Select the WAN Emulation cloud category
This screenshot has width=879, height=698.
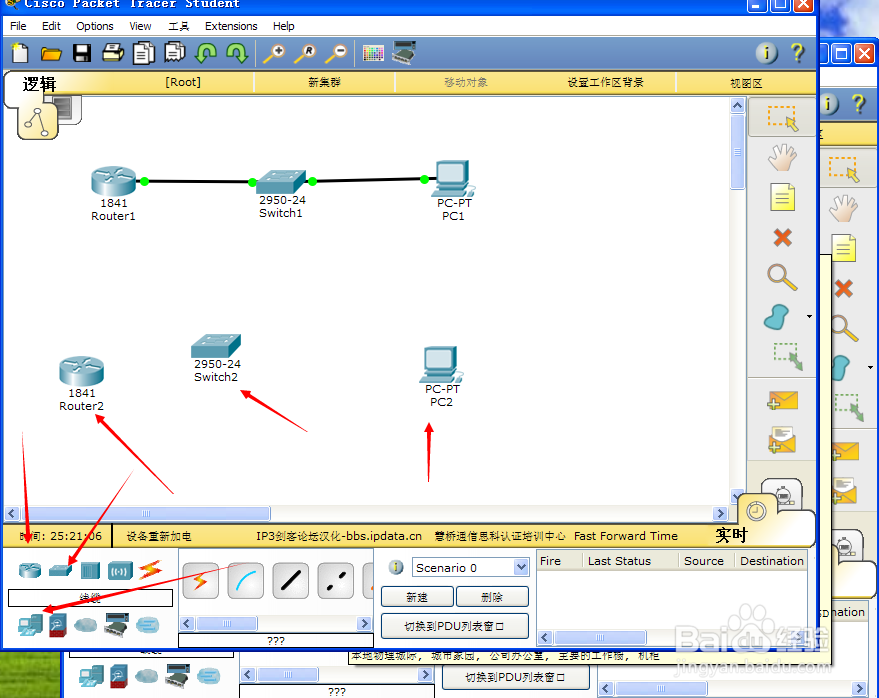(85, 625)
